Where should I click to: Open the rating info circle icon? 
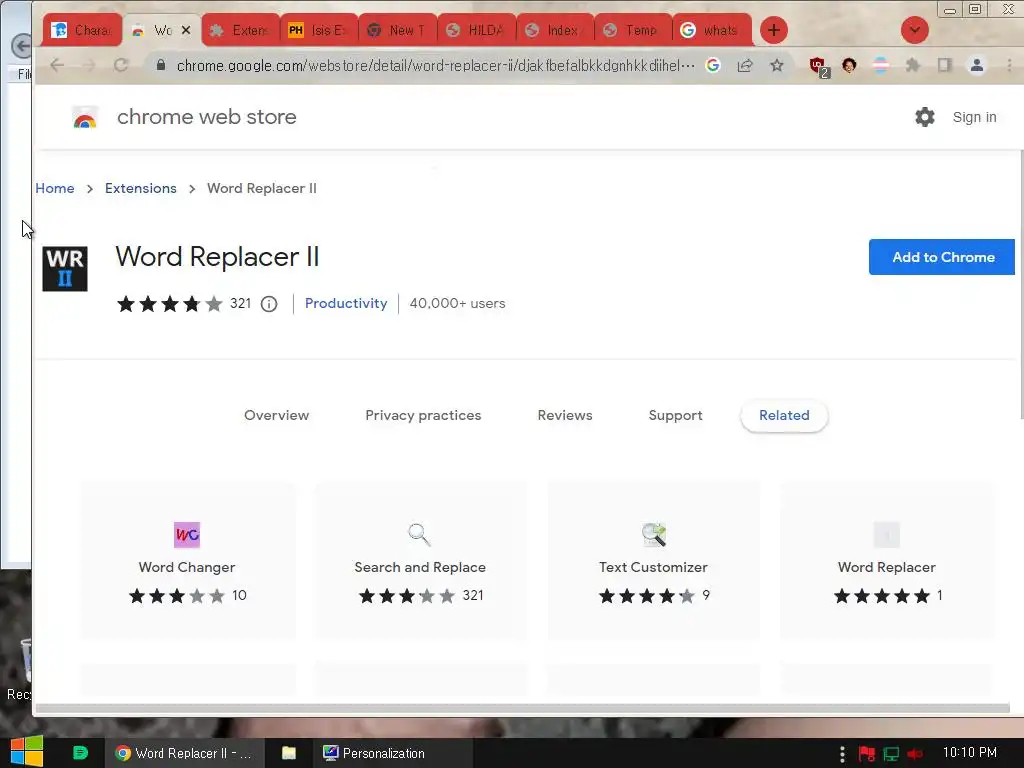tap(269, 304)
